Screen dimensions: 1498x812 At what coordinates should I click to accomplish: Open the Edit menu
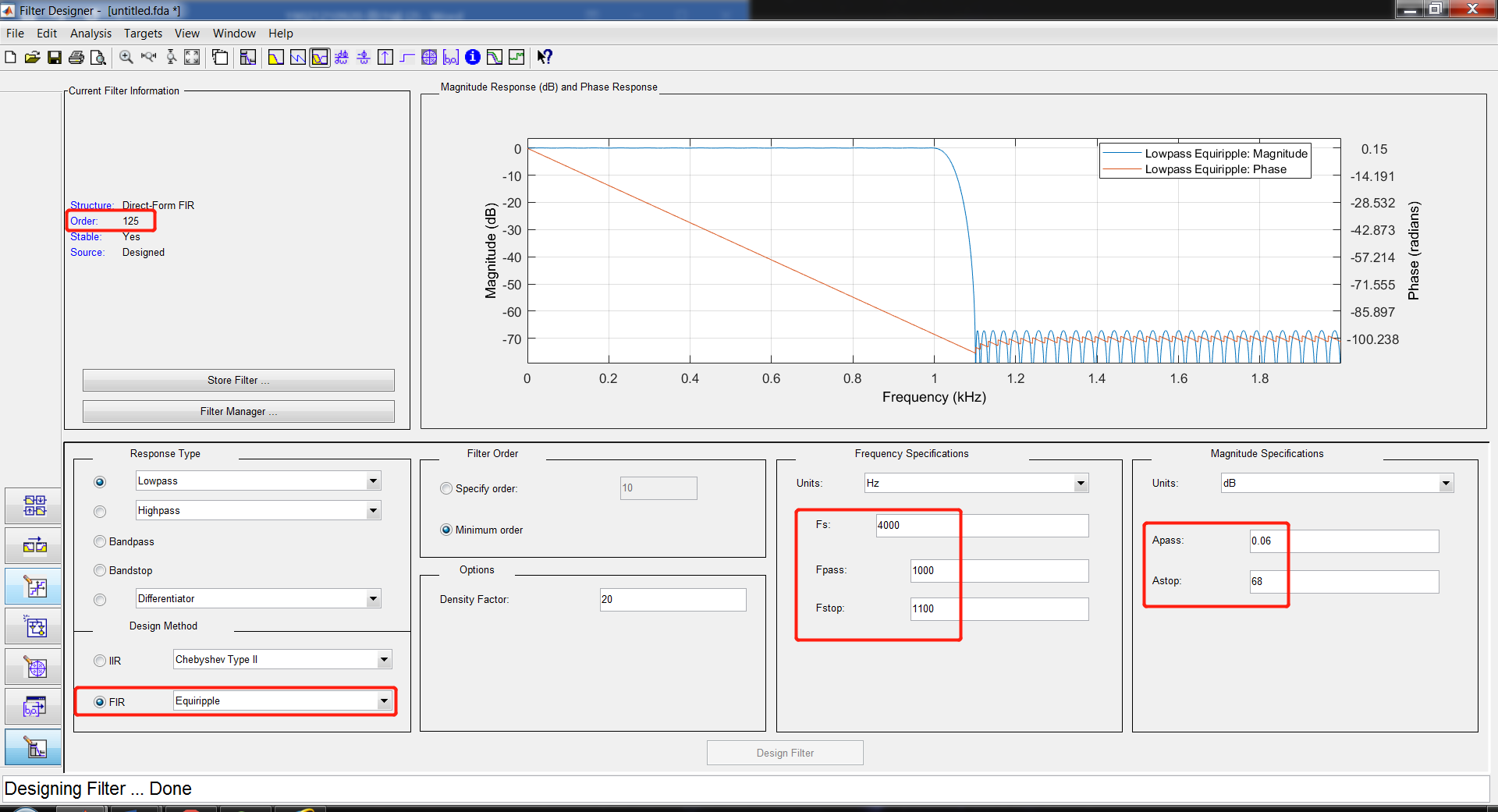tap(47, 34)
